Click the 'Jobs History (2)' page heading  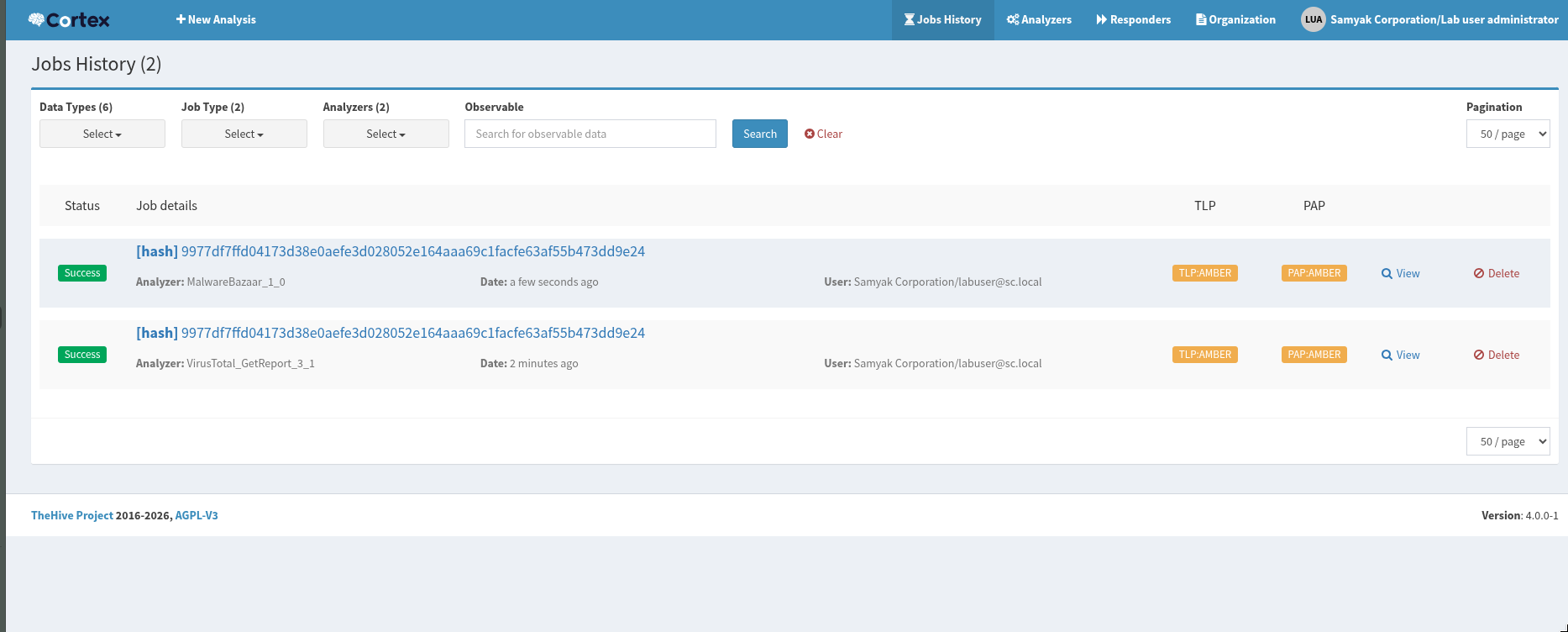[97, 64]
